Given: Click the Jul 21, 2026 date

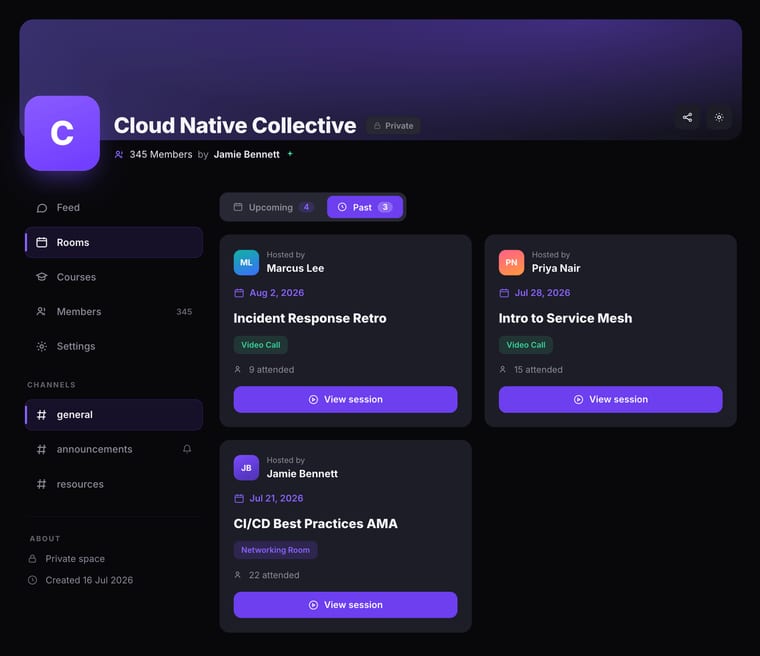Looking at the screenshot, I should [276, 498].
